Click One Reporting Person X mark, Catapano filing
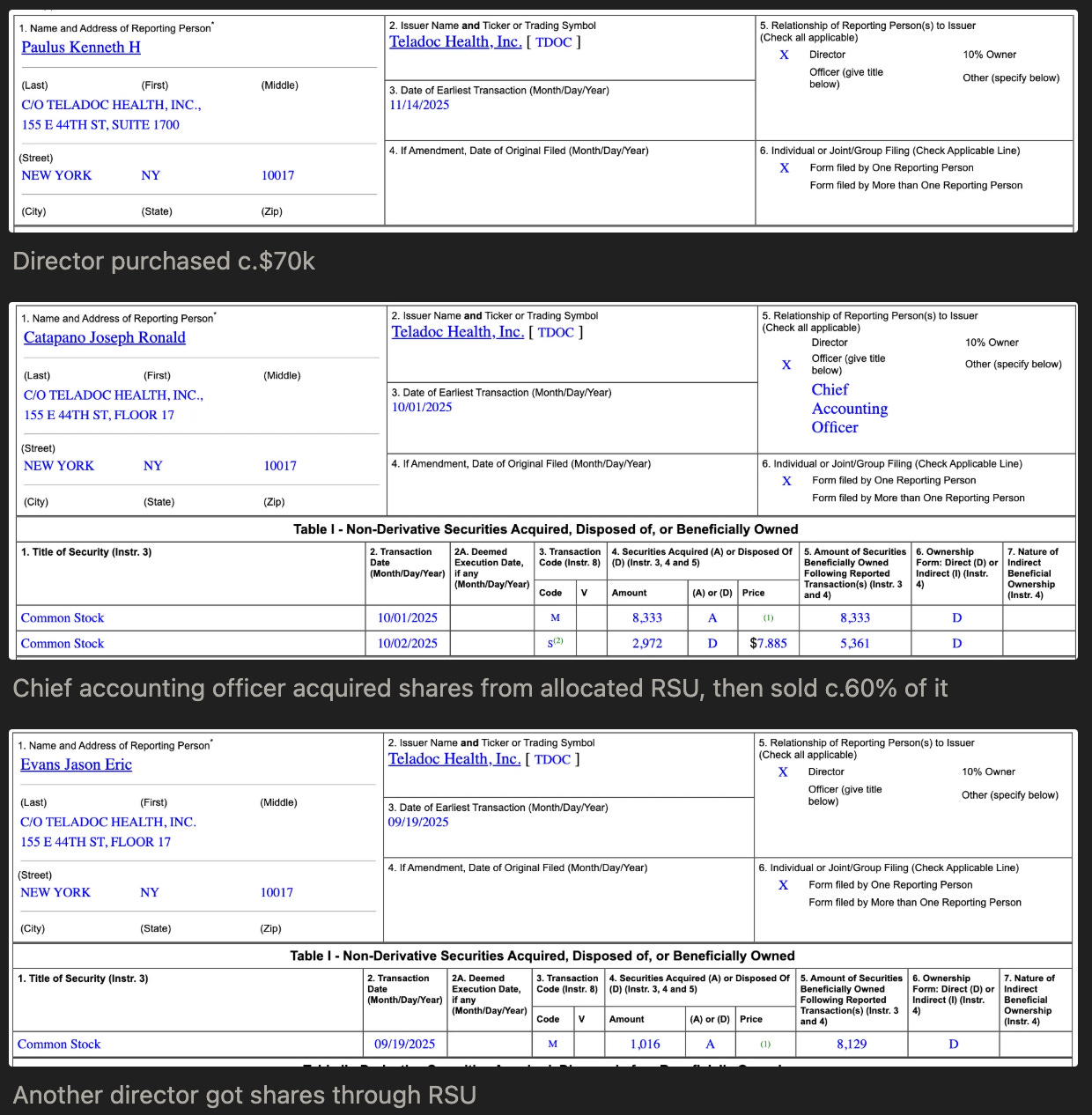The width and height of the screenshot is (1092, 1115). [x=786, y=481]
